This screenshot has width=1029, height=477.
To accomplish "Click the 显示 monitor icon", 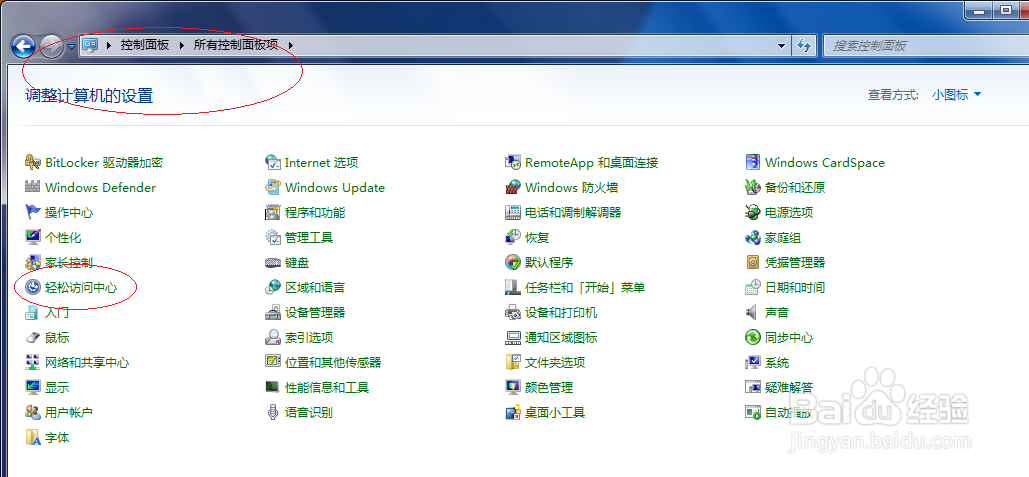I will [33, 387].
